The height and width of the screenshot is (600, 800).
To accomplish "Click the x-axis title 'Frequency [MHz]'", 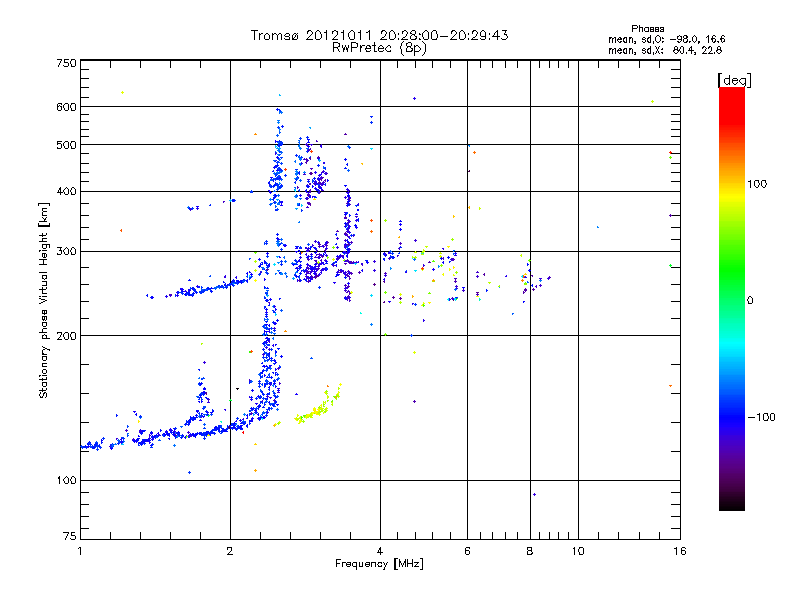I will 379,564.
